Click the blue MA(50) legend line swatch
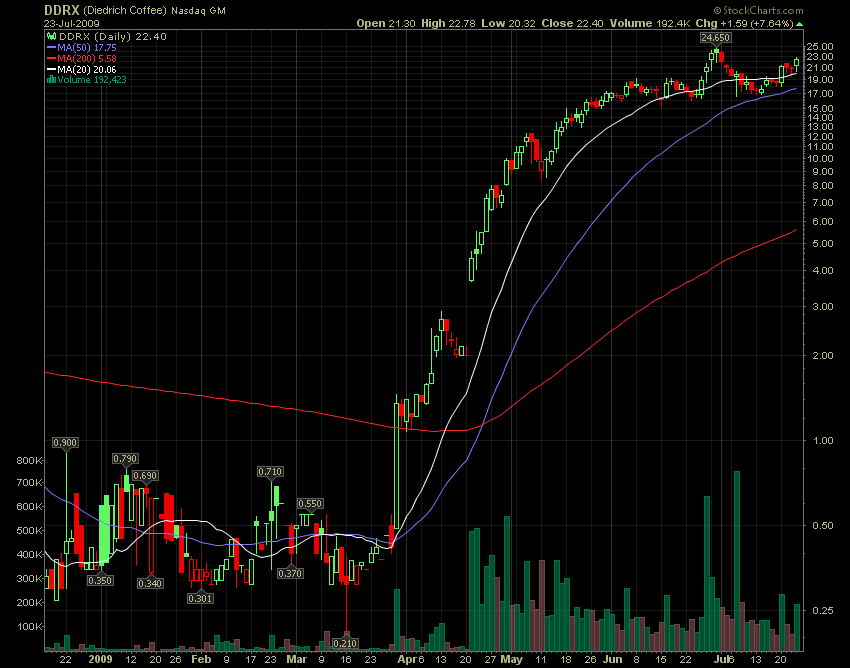 point(51,48)
